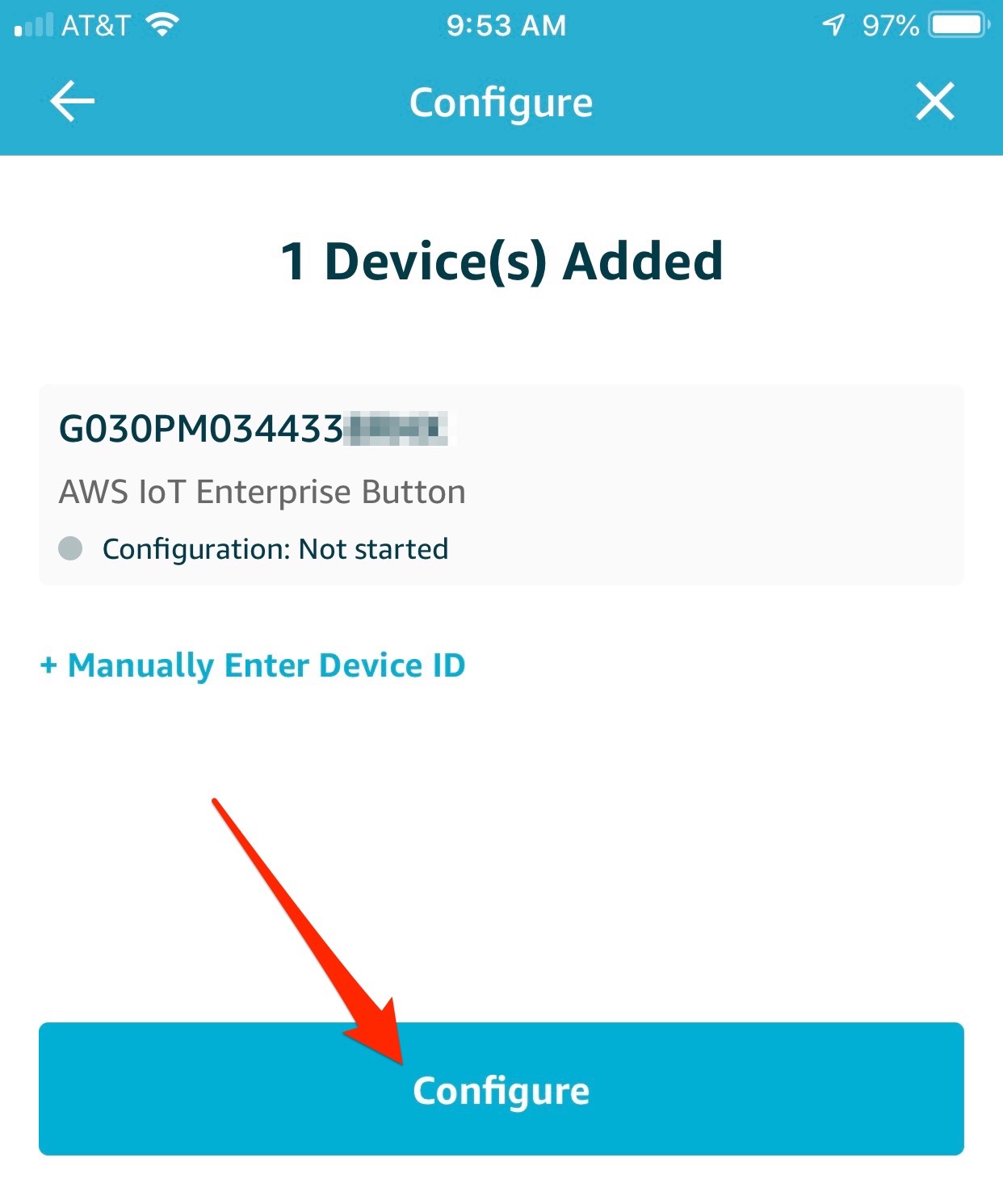This screenshot has height=1204, width=1003.
Task: Tap the blurred portion of the device ID
Action: tap(397, 429)
